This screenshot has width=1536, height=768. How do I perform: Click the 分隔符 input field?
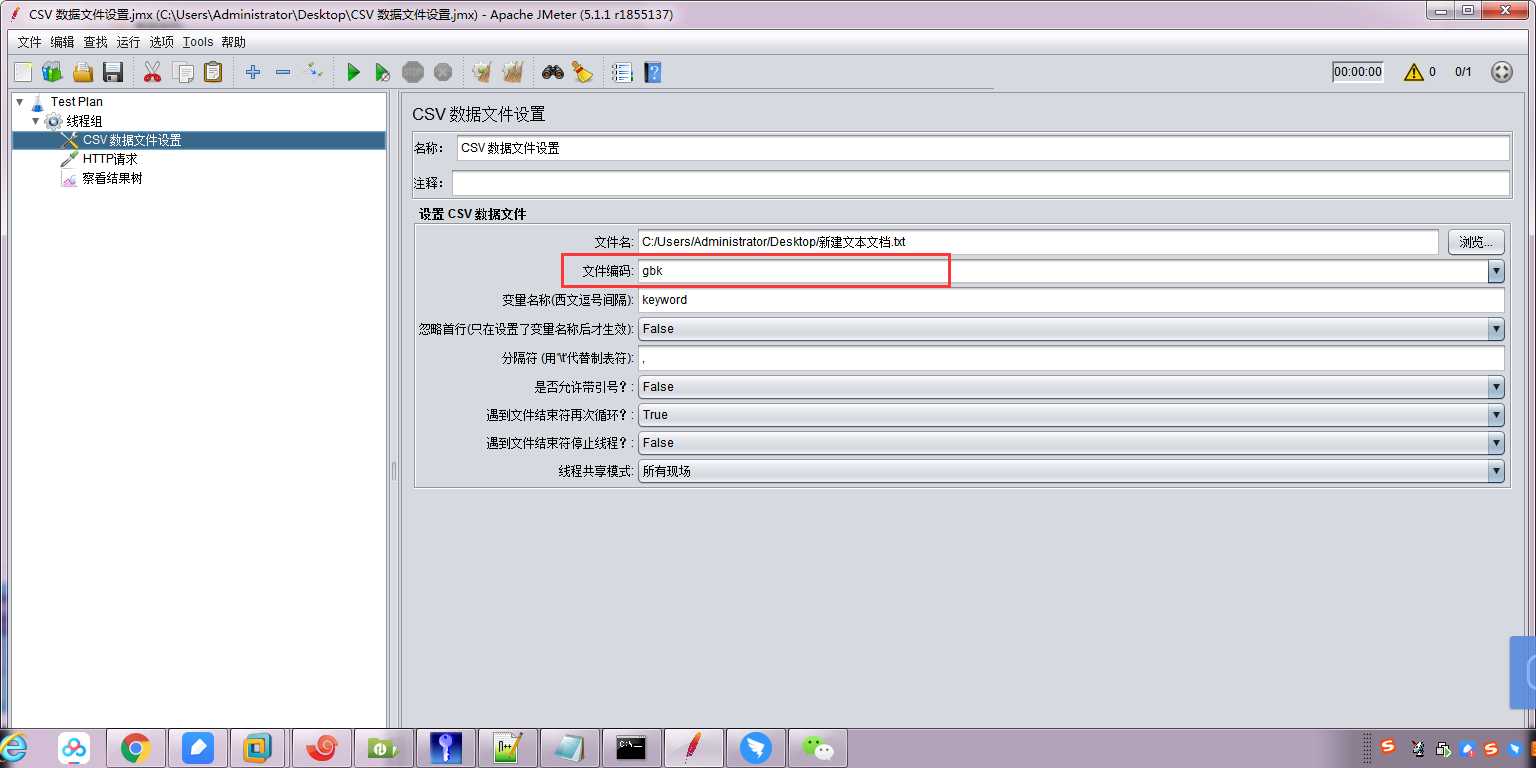tap(1071, 358)
